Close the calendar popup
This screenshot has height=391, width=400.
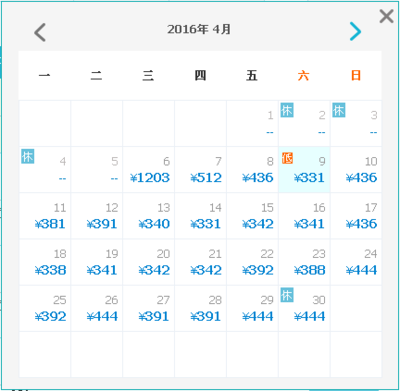386,16
